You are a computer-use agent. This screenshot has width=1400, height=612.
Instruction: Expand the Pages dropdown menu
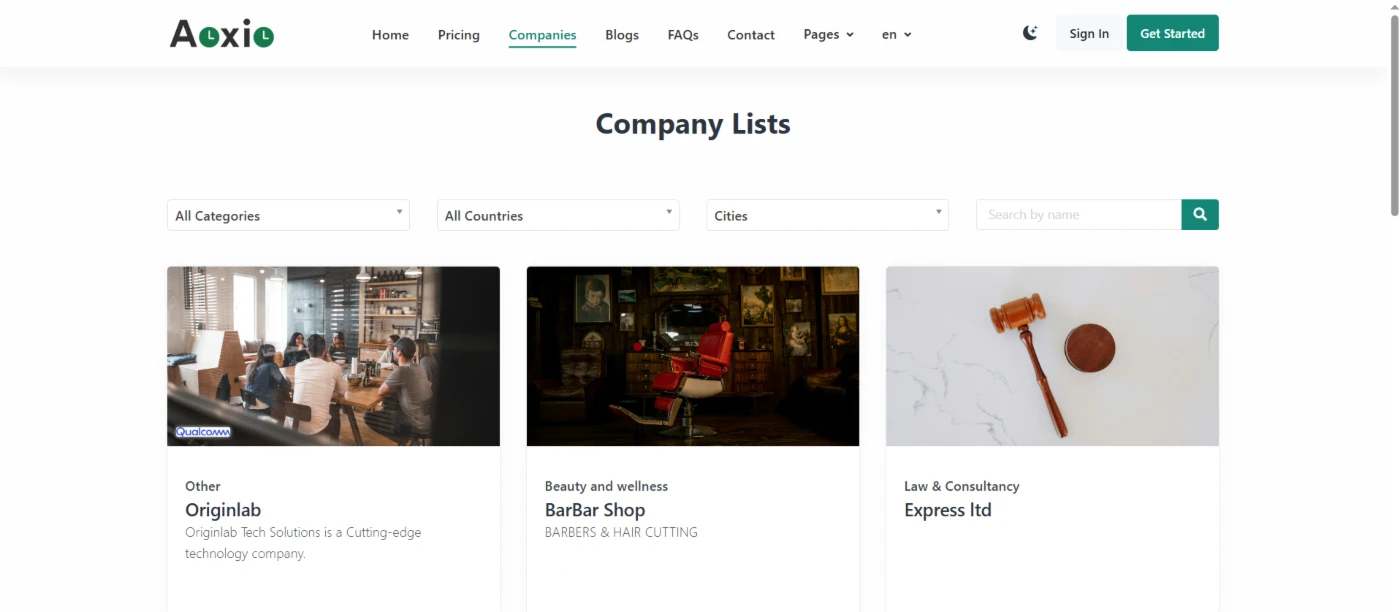tap(829, 34)
